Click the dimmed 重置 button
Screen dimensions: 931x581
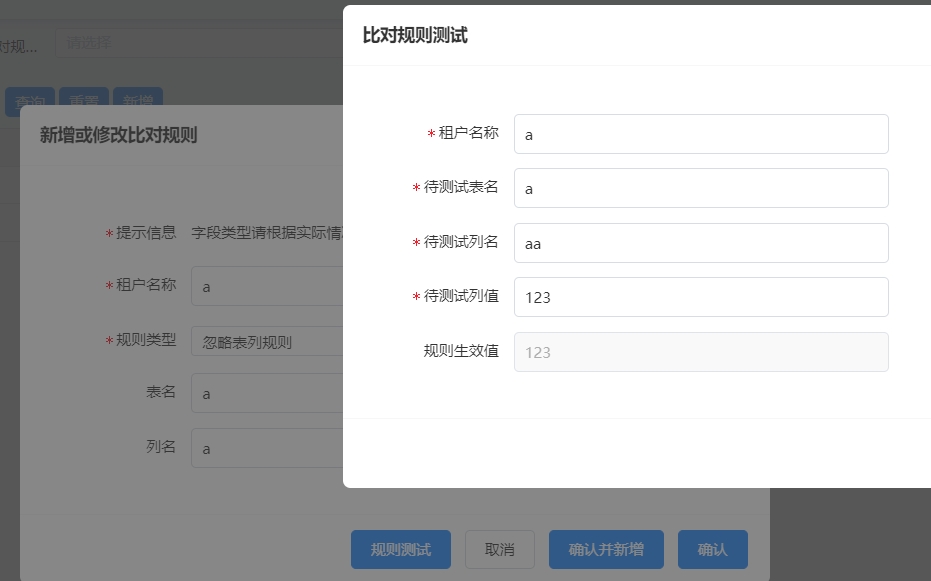[84, 97]
